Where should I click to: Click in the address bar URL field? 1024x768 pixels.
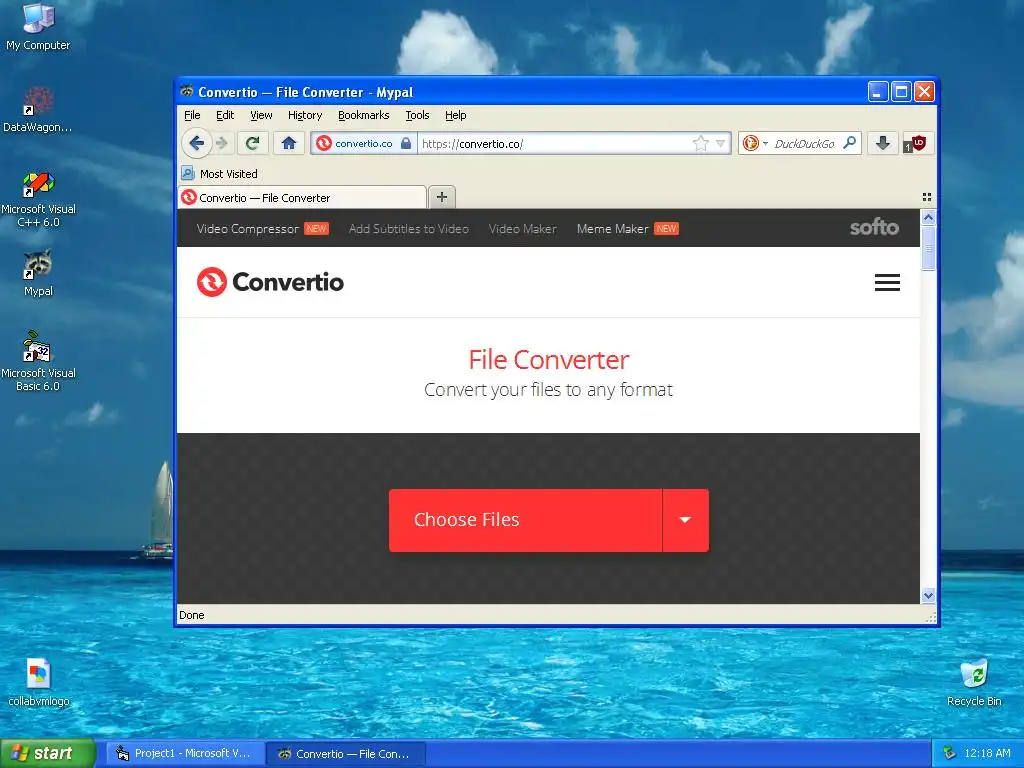coord(555,144)
